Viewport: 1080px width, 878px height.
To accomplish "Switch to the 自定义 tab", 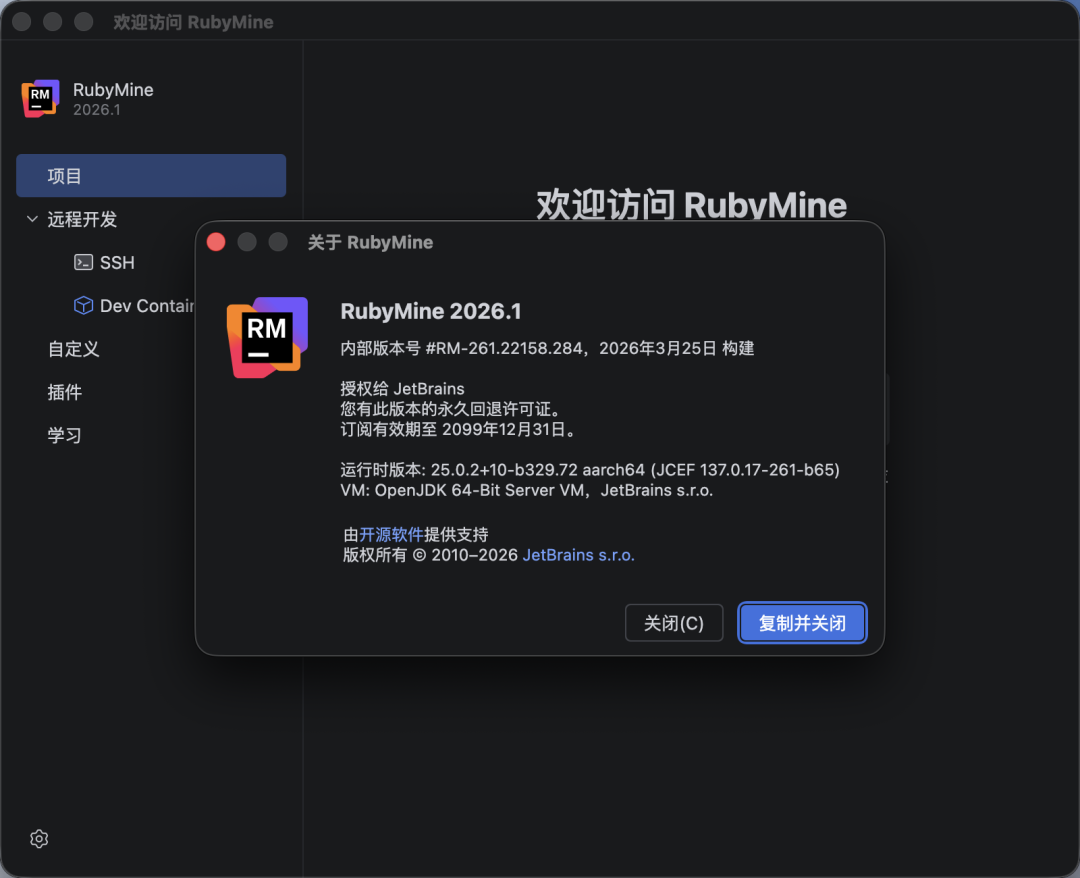I will tap(73, 349).
